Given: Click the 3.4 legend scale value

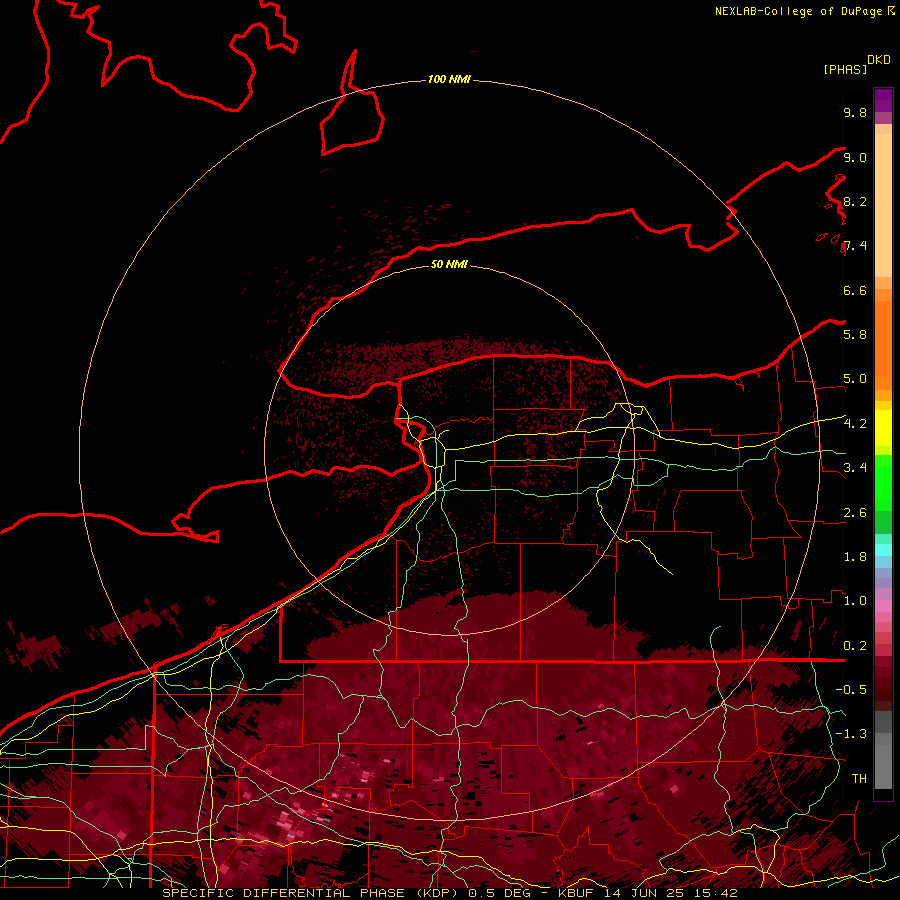Looking at the screenshot, I should (x=855, y=468).
